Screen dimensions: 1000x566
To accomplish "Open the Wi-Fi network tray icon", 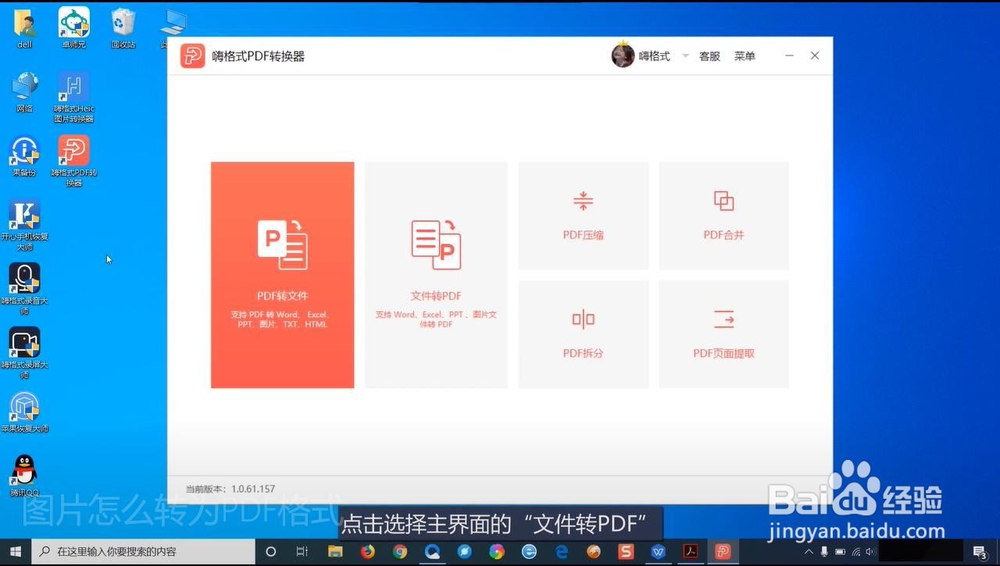I will pyautogui.click(x=856, y=552).
